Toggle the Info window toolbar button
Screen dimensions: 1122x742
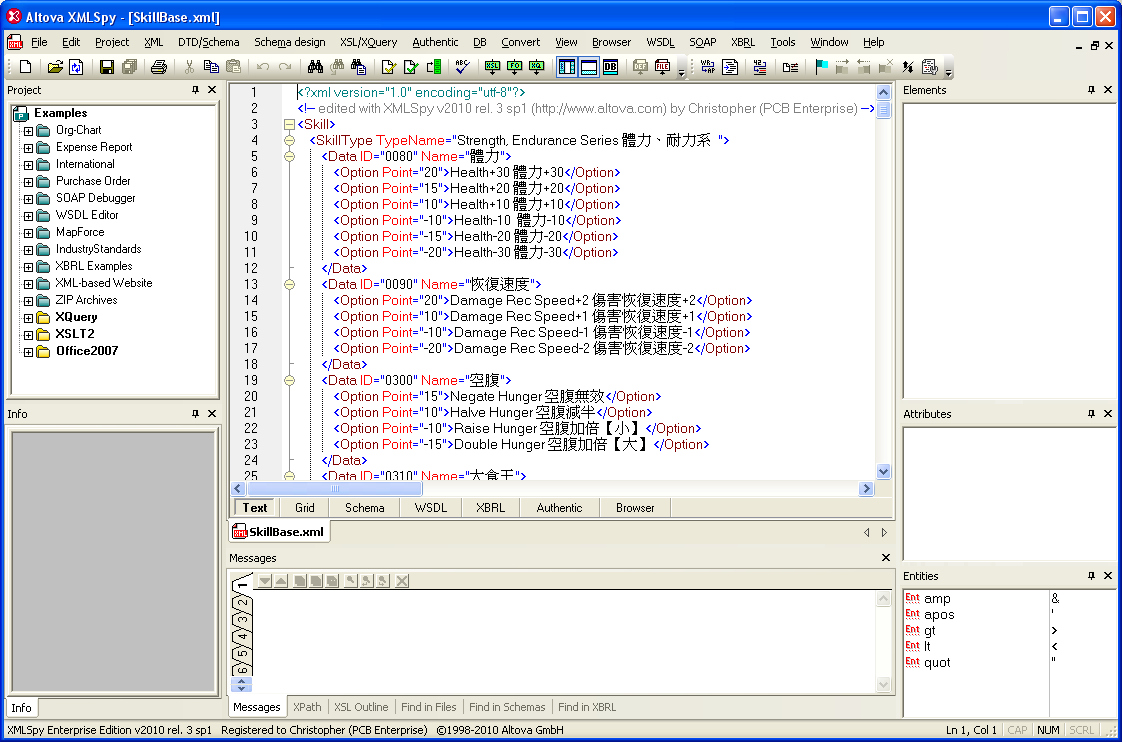point(589,67)
